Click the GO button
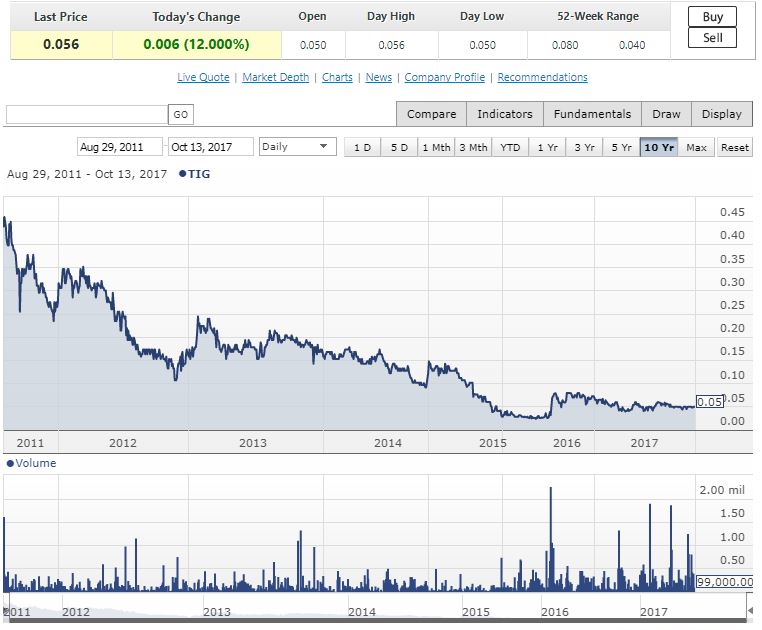The height and width of the screenshot is (630, 762). tap(181, 115)
